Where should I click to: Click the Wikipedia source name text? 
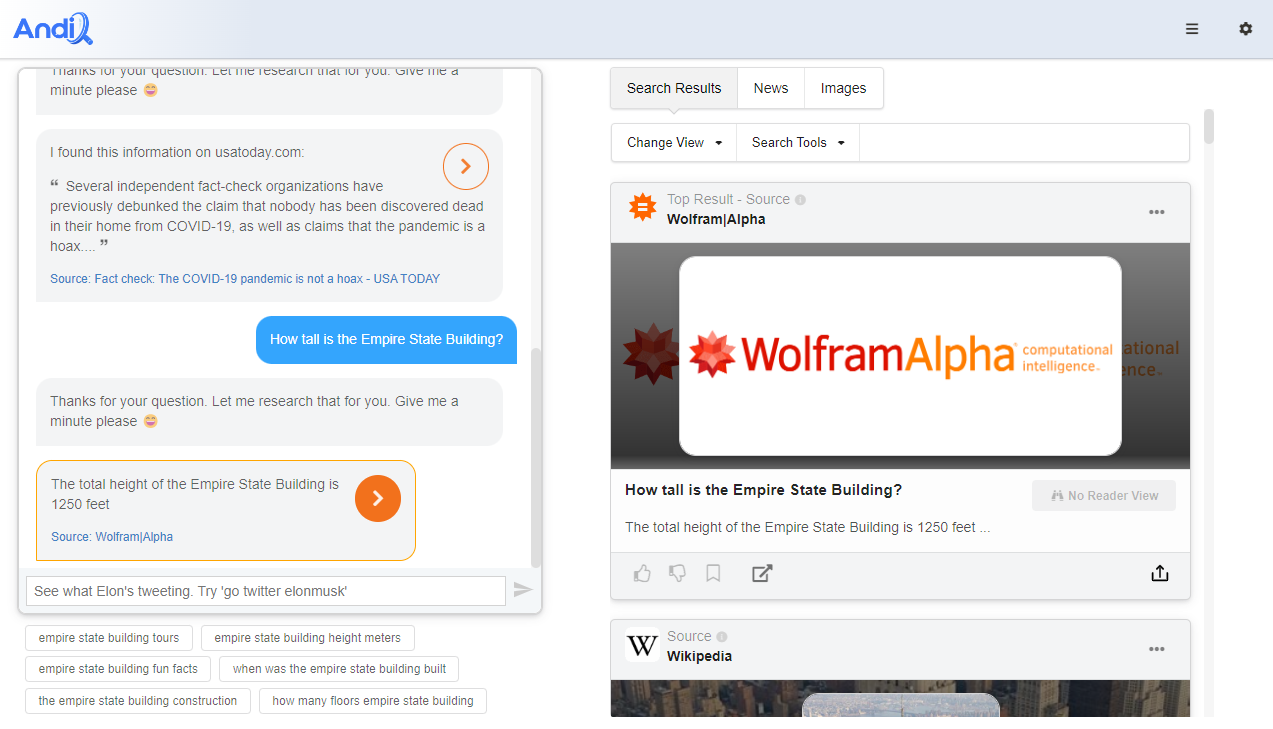tap(699, 656)
